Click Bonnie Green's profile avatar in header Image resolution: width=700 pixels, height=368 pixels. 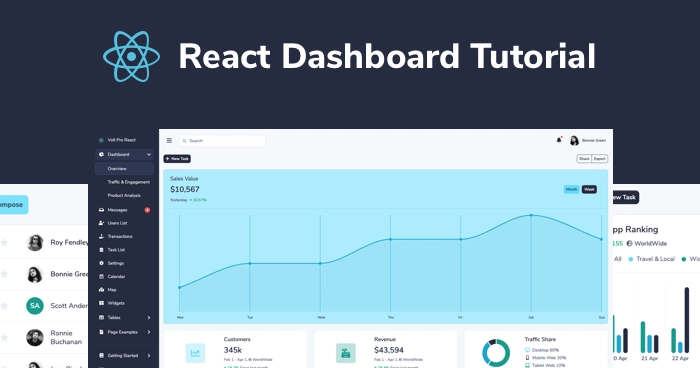(574, 141)
